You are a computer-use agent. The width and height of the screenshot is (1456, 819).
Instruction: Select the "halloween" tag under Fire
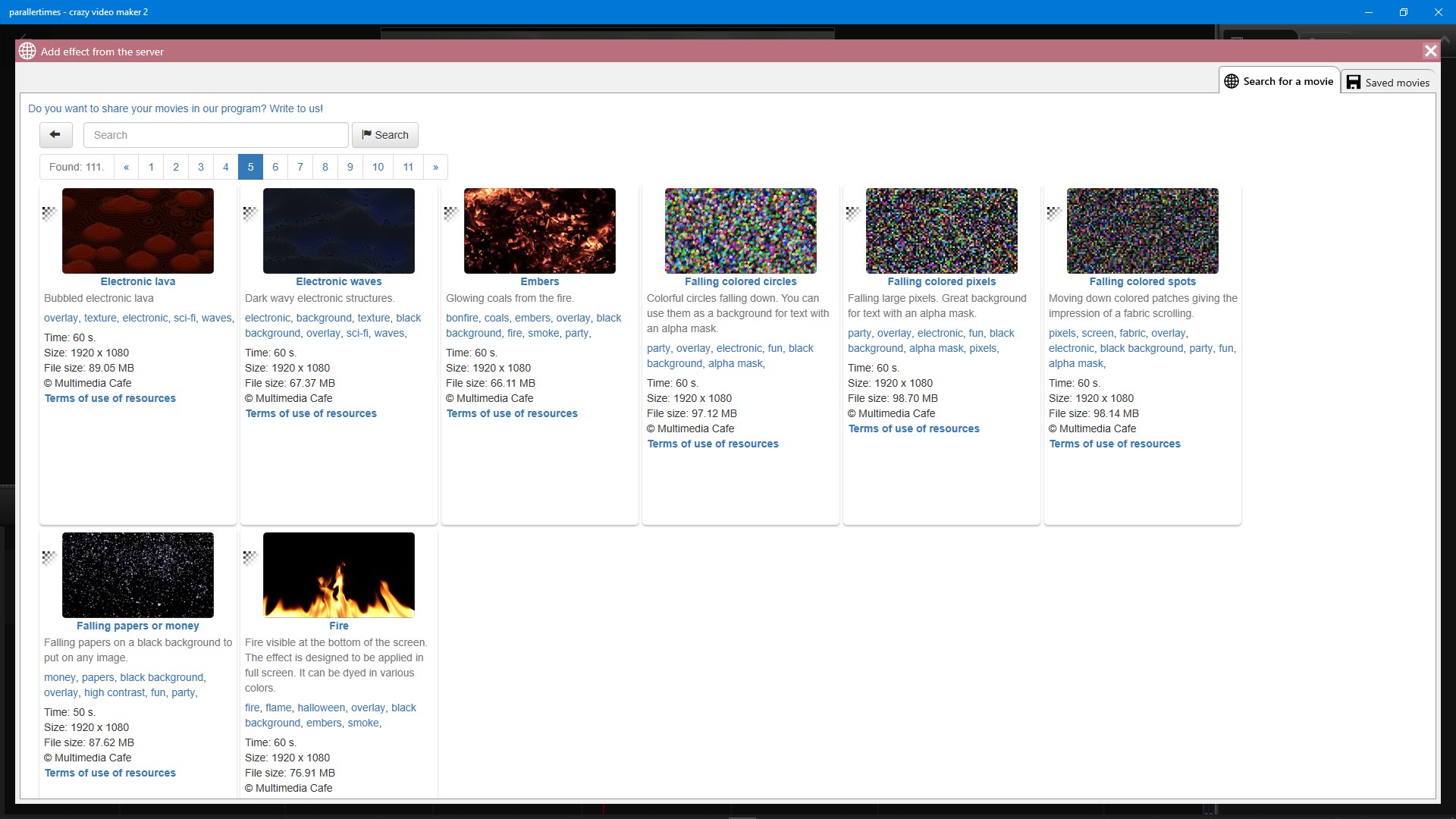coord(320,708)
